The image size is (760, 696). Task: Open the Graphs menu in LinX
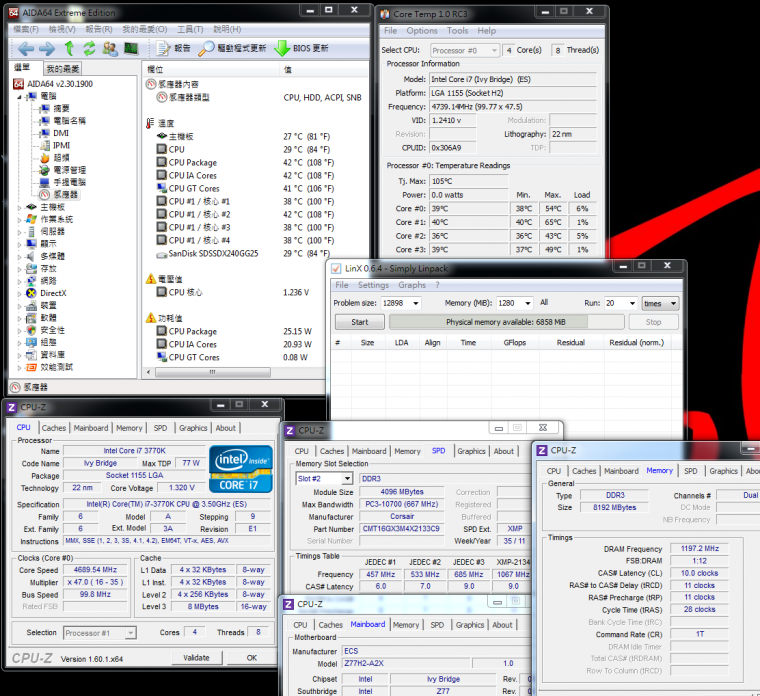412,285
